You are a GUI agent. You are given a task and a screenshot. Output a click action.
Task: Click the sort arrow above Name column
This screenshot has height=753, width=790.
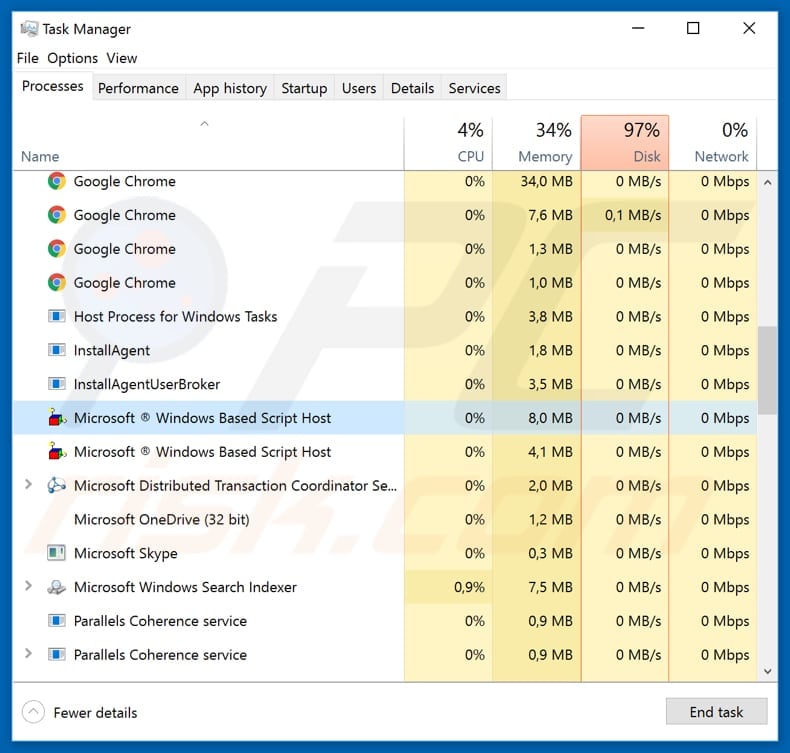[204, 123]
